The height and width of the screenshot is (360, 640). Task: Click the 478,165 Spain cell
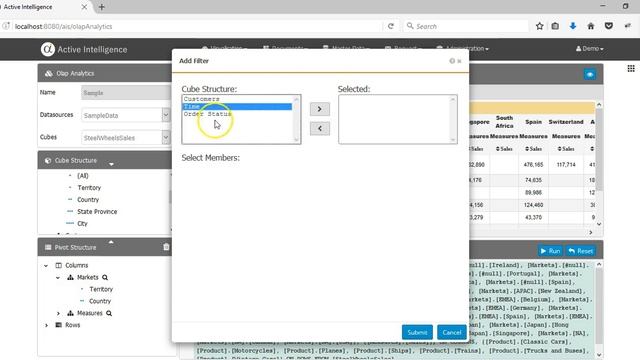(x=533, y=165)
